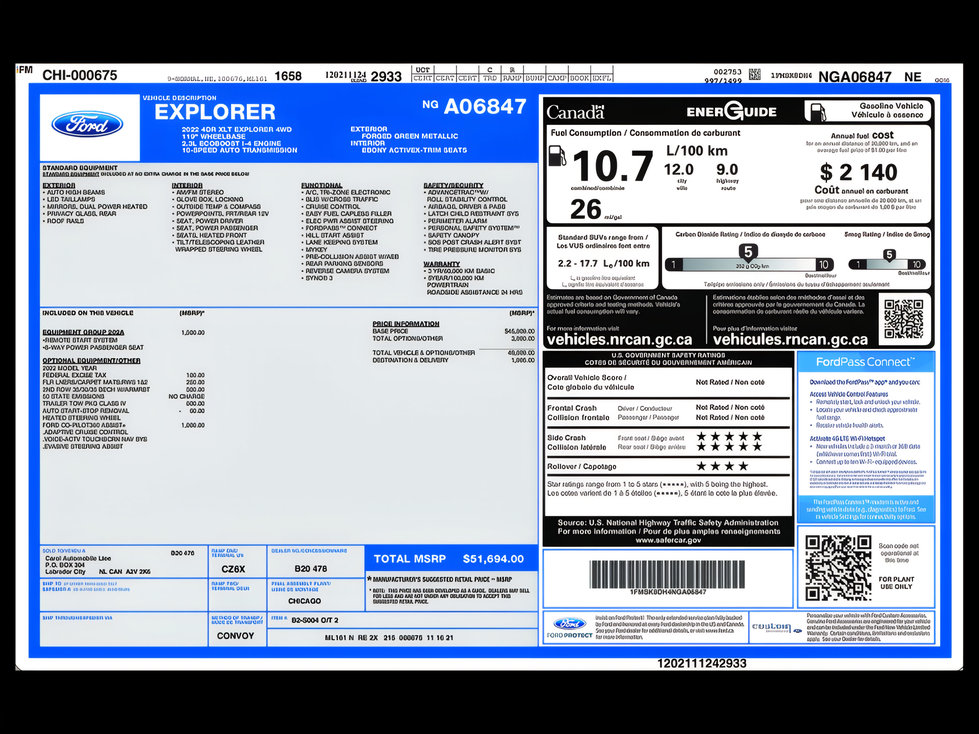Click the FUNCTIONAL column heading
Screen dimensions: 979x734
pyautogui.click(x=321, y=185)
